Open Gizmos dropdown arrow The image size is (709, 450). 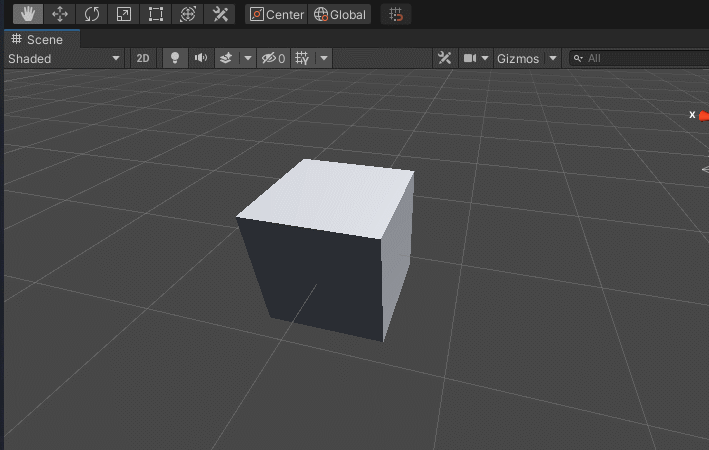coord(553,58)
